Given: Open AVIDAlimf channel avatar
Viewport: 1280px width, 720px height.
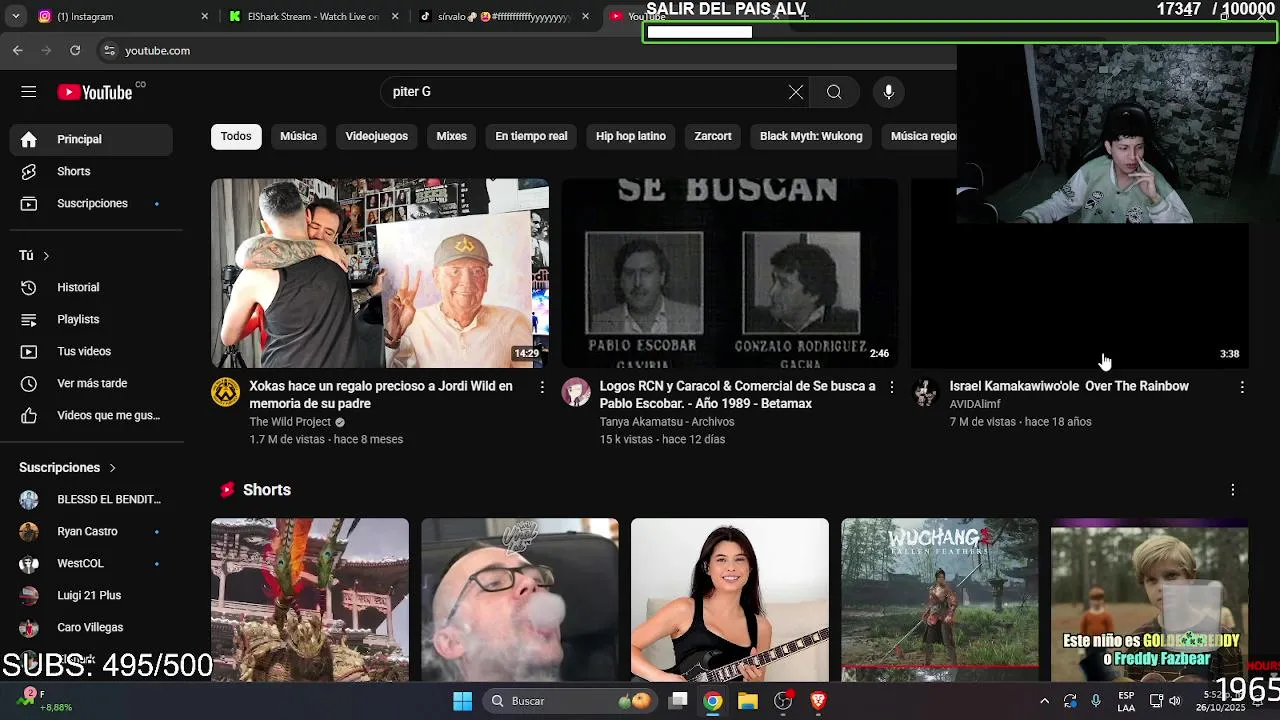Looking at the screenshot, I should coord(926,392).
